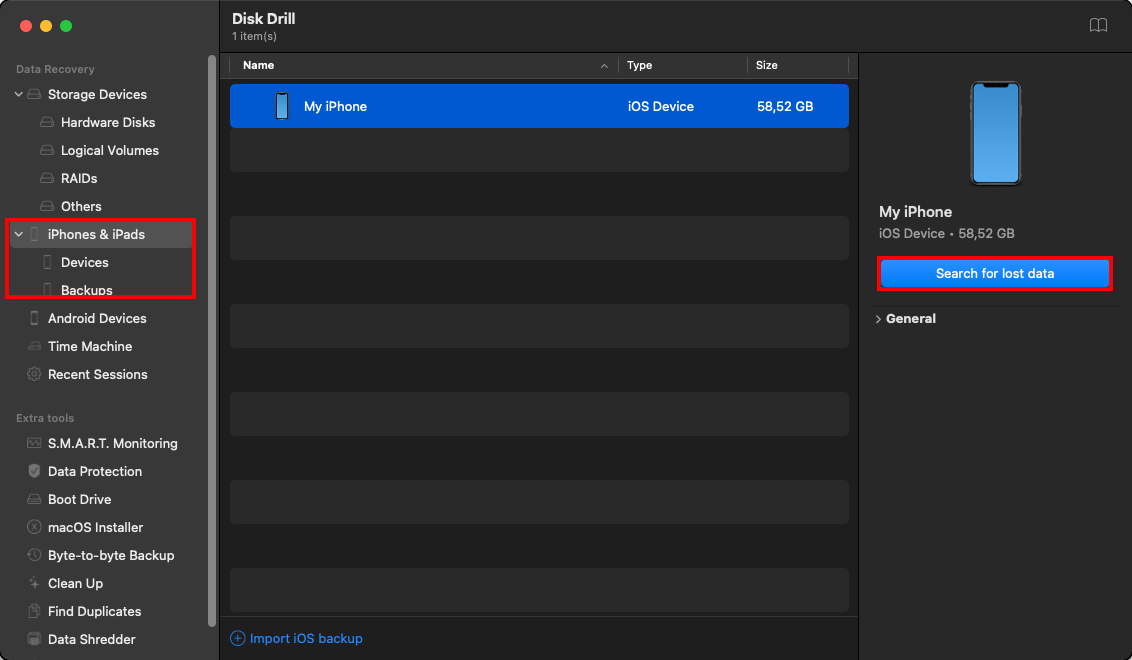Open Devices under iPhones & iPads
This screenshot has width=1132, height=660.
tap(84, 263)
